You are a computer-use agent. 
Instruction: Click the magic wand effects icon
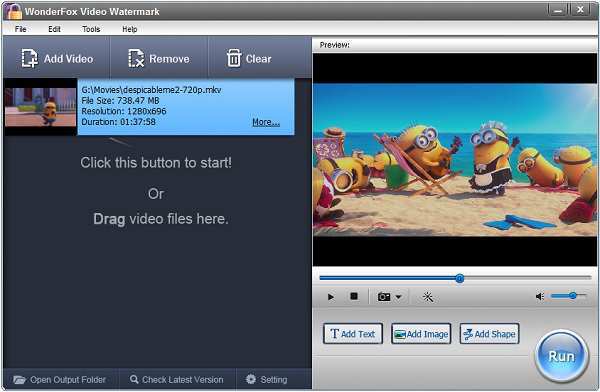428,297
